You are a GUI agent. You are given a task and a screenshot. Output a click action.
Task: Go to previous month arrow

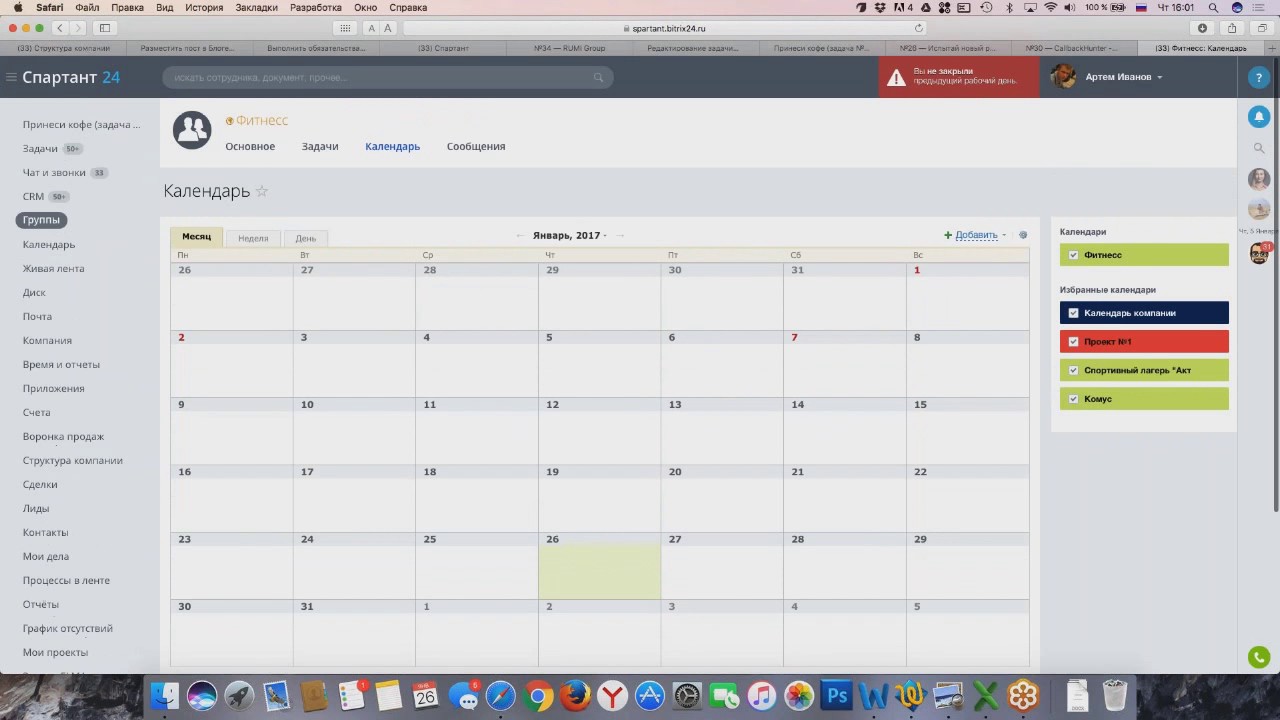(x=520, y=235)
